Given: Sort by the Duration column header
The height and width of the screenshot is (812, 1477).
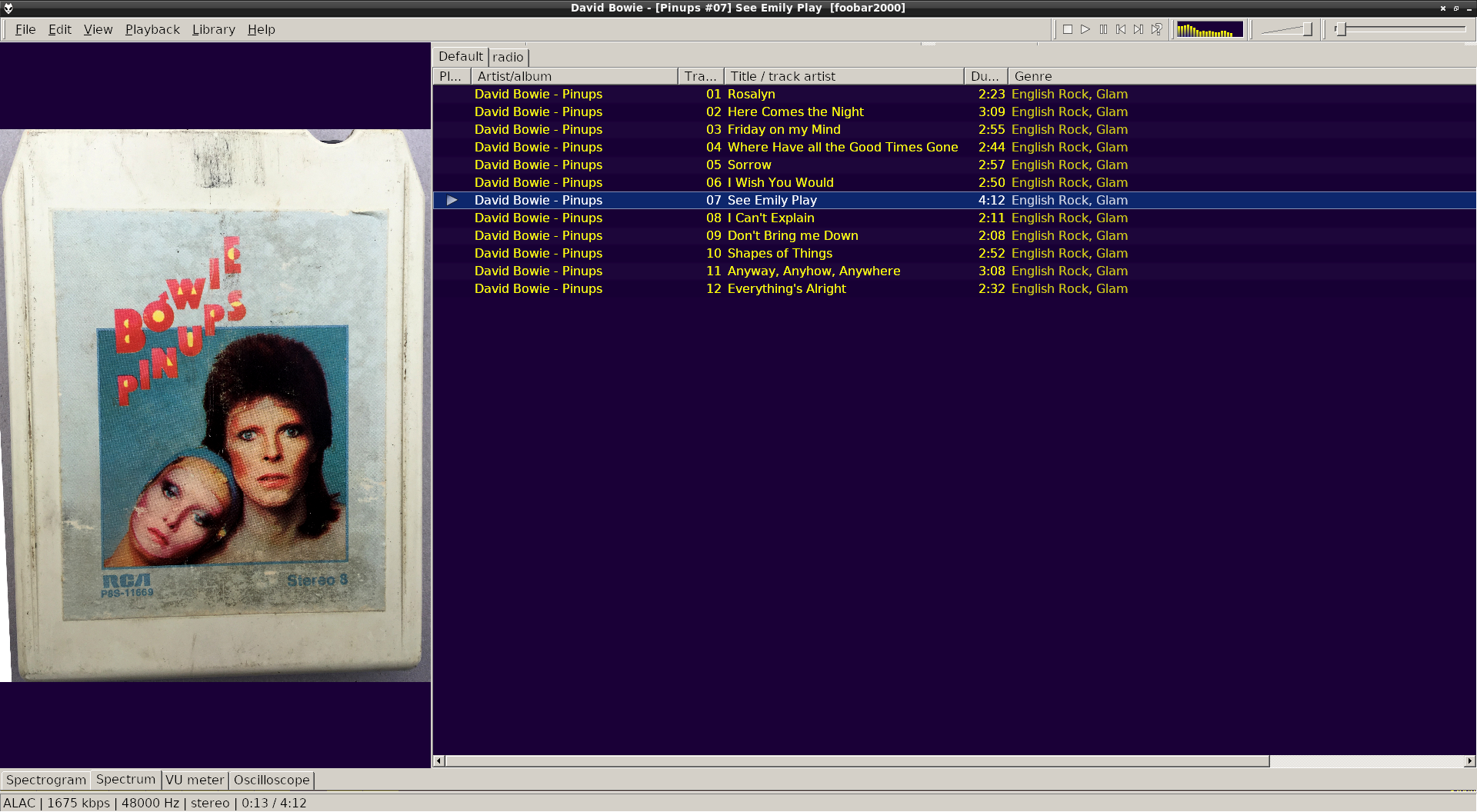Looking at the screenshot, I should click(986, 76).
